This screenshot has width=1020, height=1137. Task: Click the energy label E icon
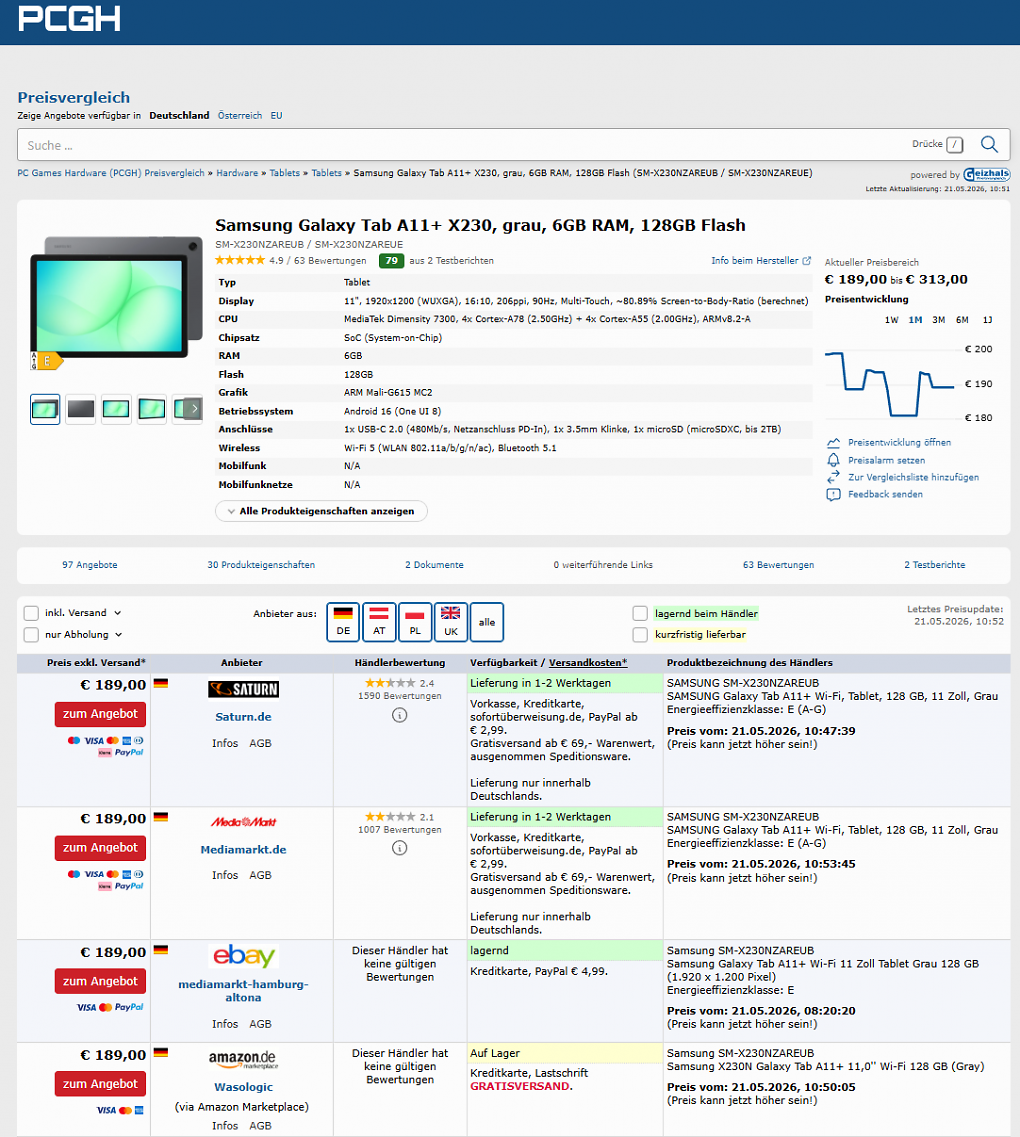pyautogui.click(x=47, y=360)
